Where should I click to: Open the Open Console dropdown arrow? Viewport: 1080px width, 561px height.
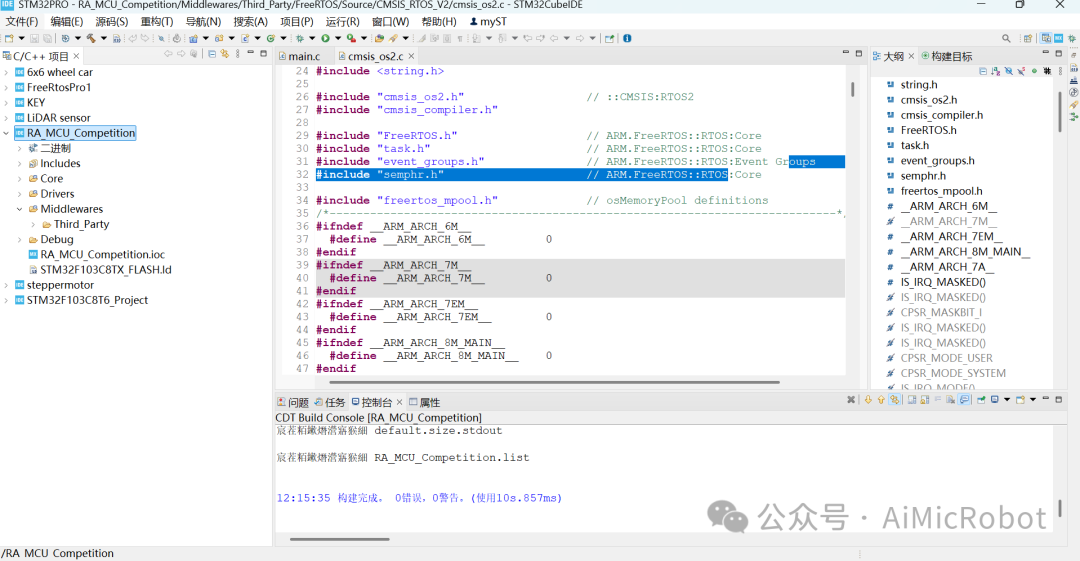tap(1032, 400)
